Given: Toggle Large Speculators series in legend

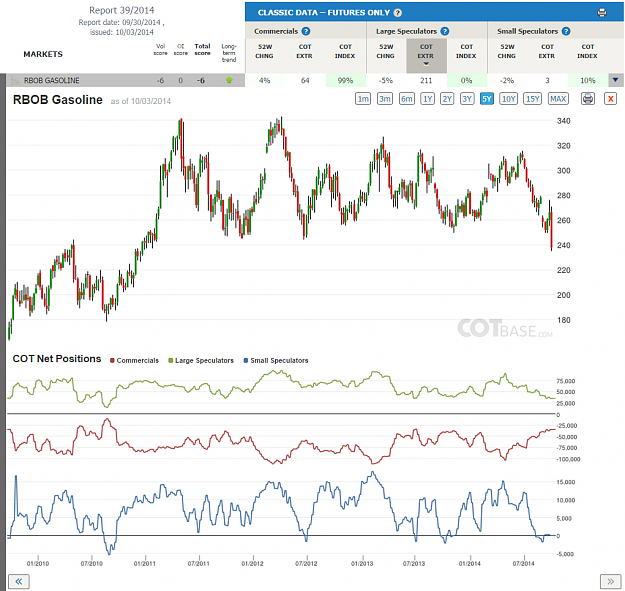Looking at the screenshot, I should click(x=201, y=360).
